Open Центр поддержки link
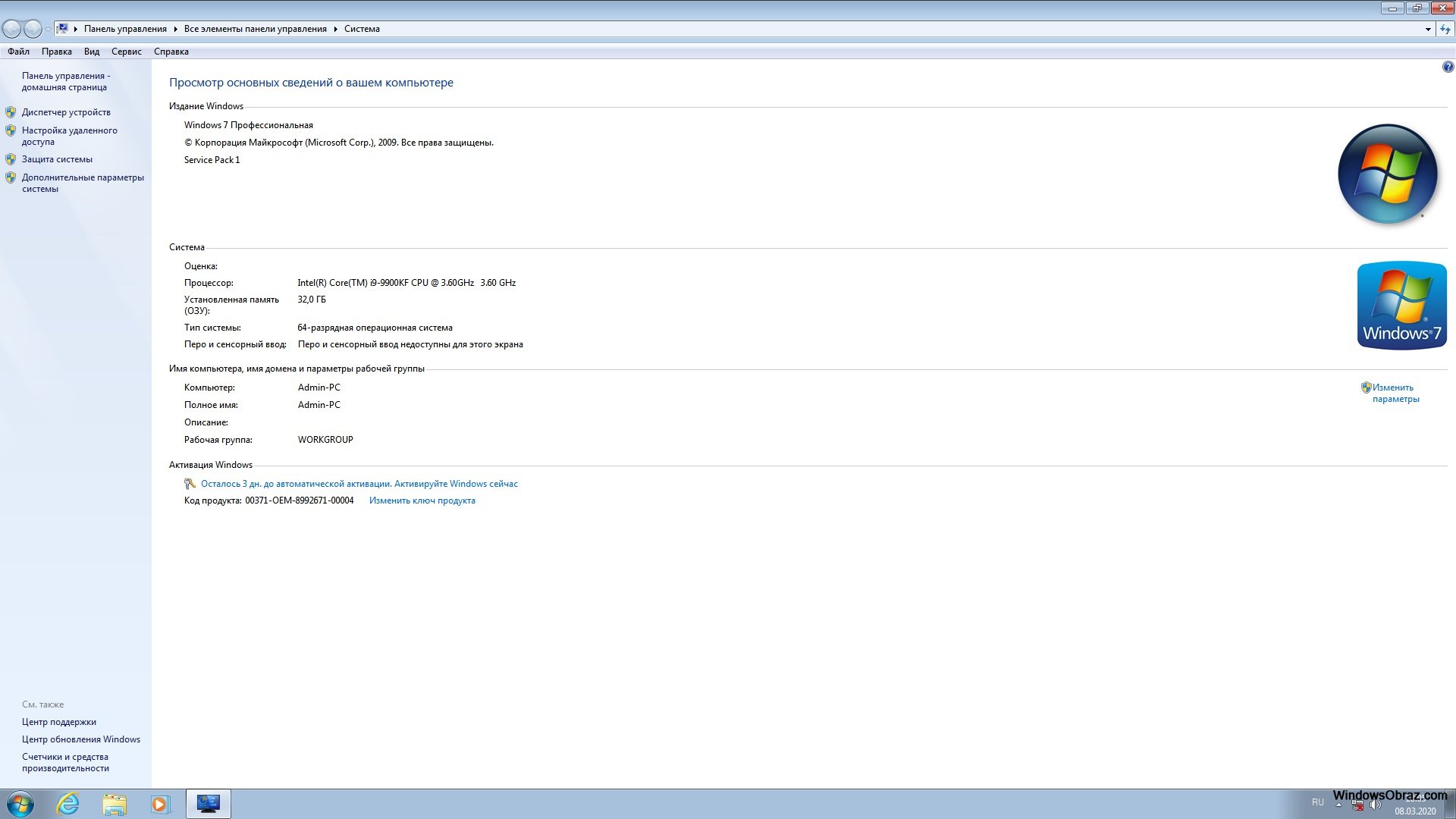Image resolution: width=1456 pixels, height=819 pixels. point(58,721)
